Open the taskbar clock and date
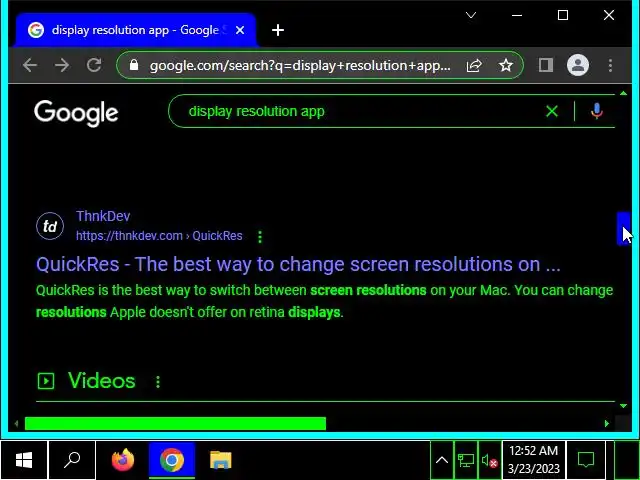The image size is (640, 480). [x=533, y=460]
